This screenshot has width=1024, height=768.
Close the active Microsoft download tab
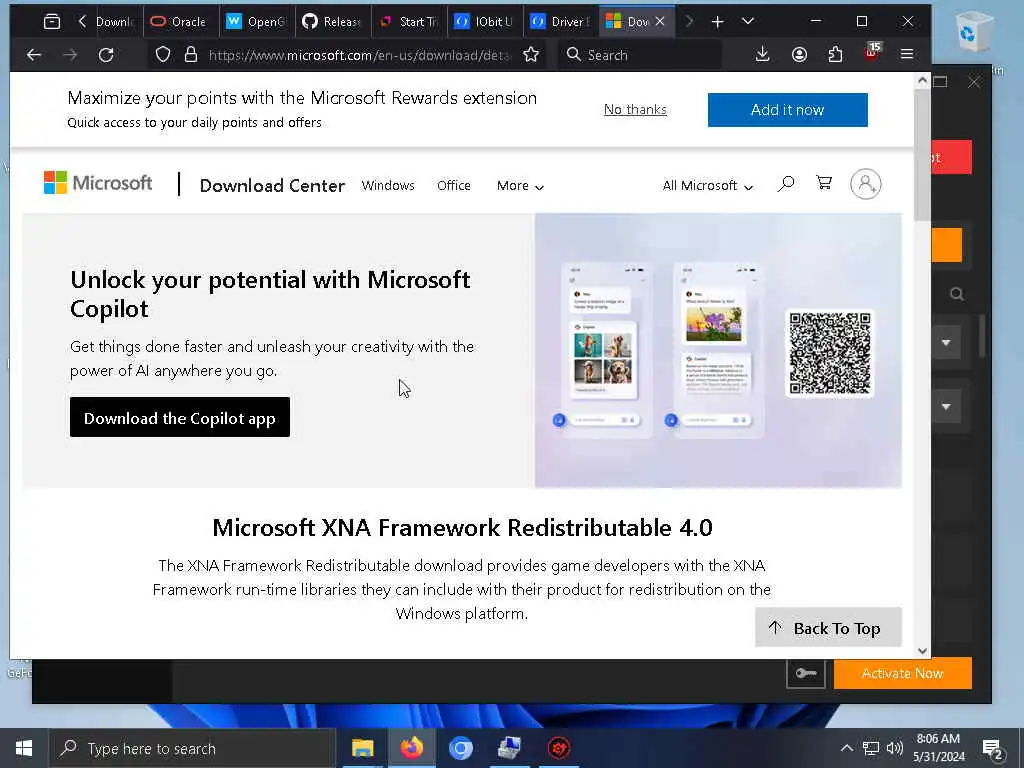pos(660,22)
